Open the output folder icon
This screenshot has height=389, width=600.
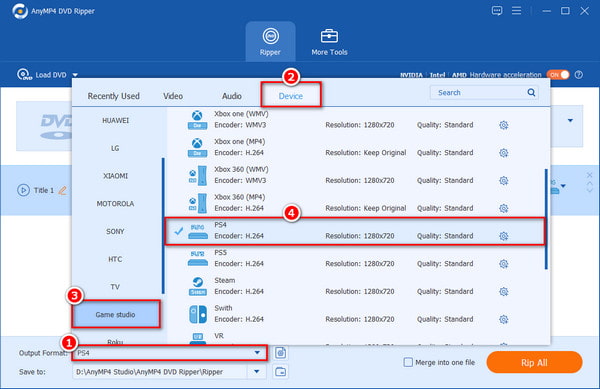[x=280, y=371]
